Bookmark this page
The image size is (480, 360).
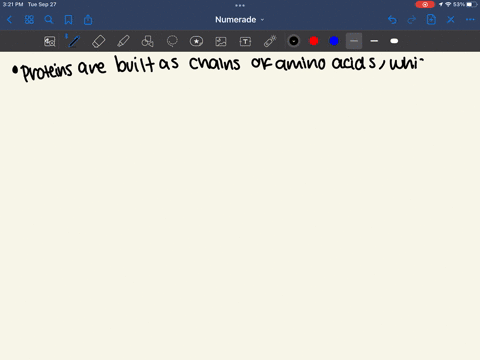click(68, 20)
